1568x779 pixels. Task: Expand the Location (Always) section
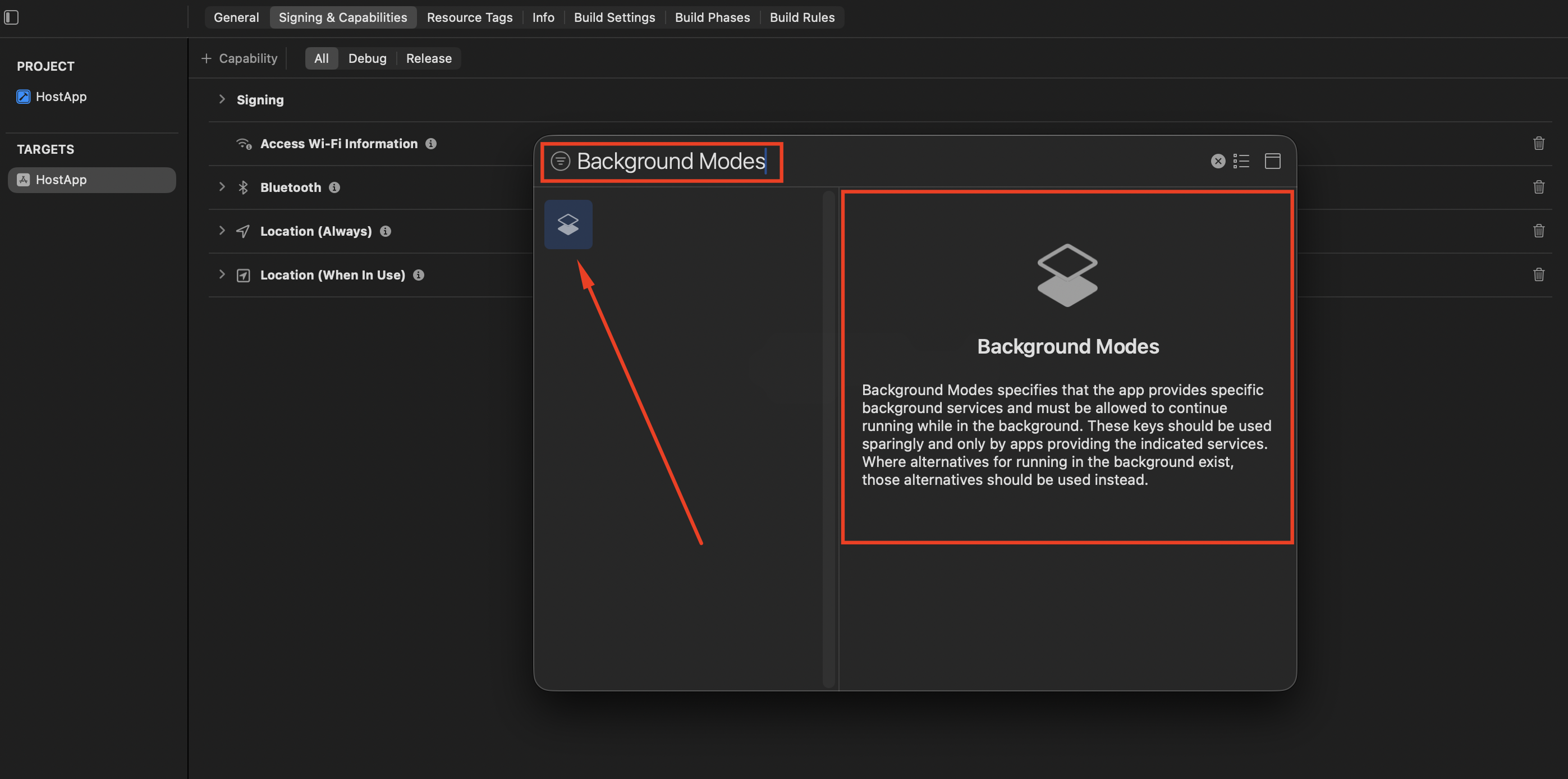pos(222,231)
